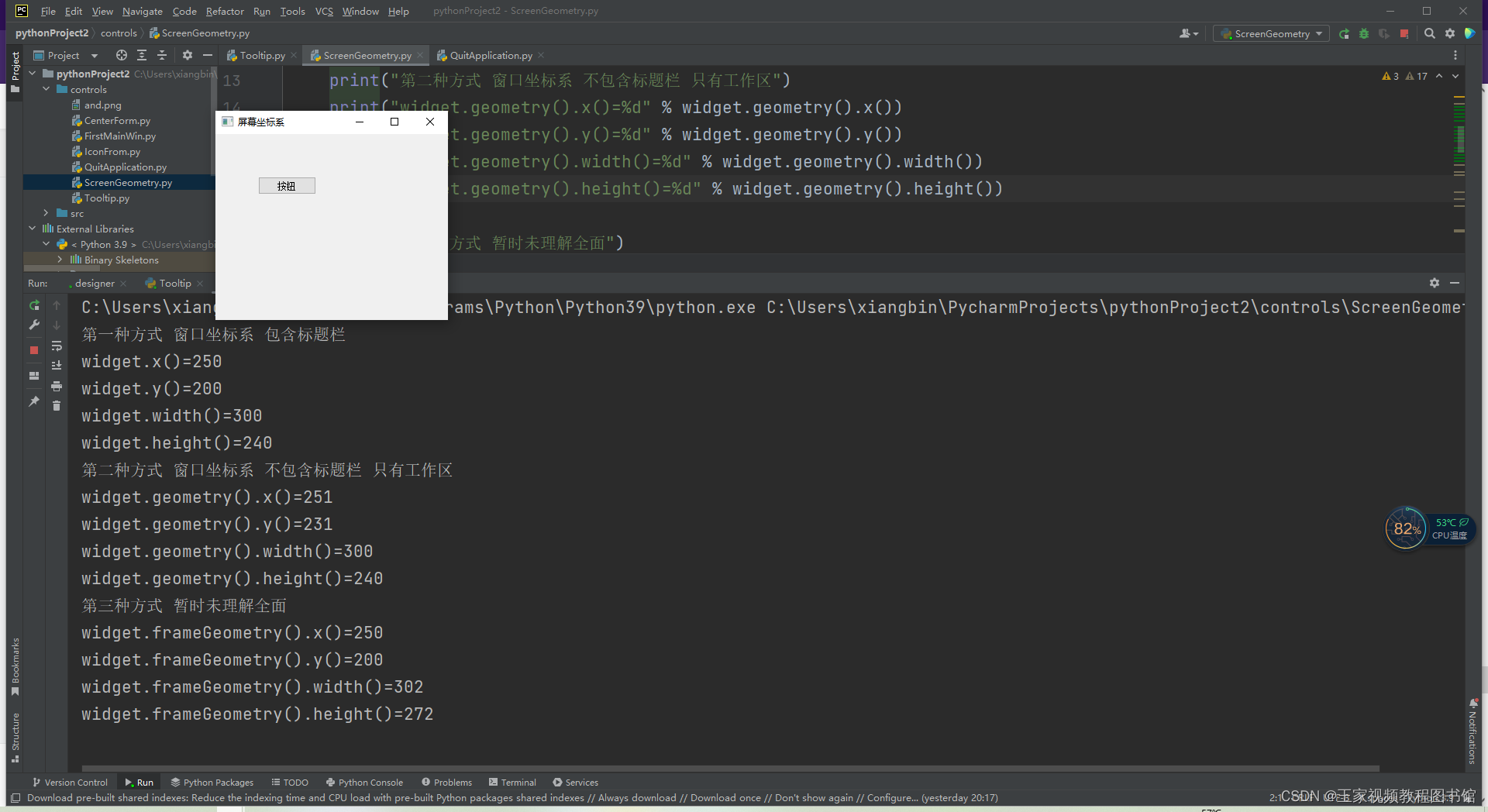Image resolution: width=1488 pixels, height=812 pixels.
Task: Open IDE settings gear in top toolbar
Action: [x=1450, y=33]
